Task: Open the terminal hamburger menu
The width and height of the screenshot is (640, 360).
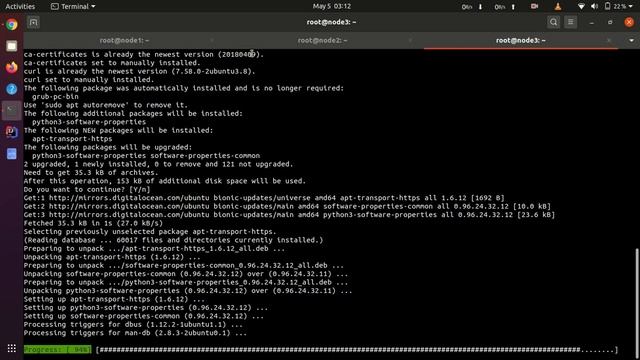Action: pos(571,22)
